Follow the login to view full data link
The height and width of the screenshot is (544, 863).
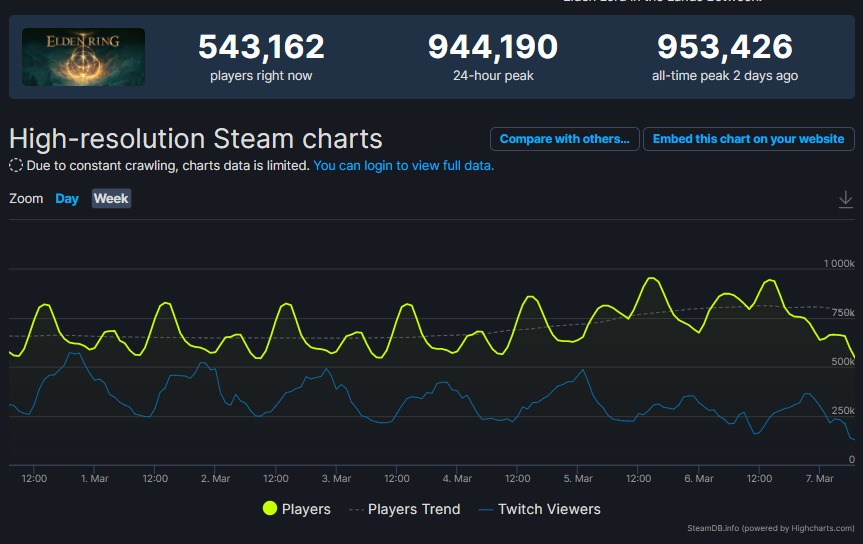click(x=403, y=165)
